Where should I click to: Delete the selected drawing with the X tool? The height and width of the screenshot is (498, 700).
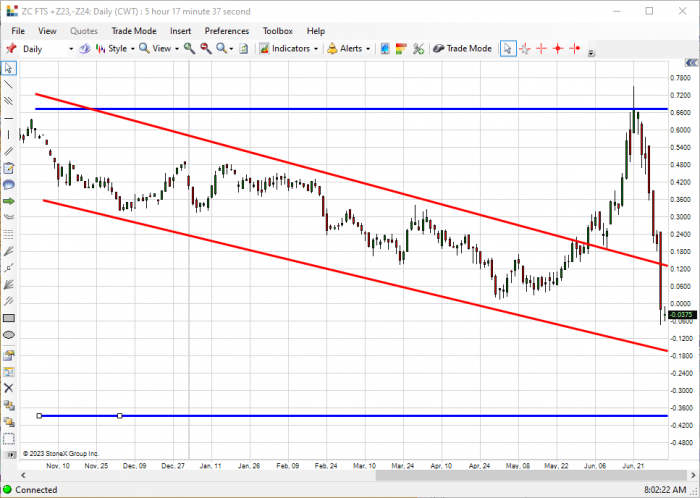click(8, 388)
